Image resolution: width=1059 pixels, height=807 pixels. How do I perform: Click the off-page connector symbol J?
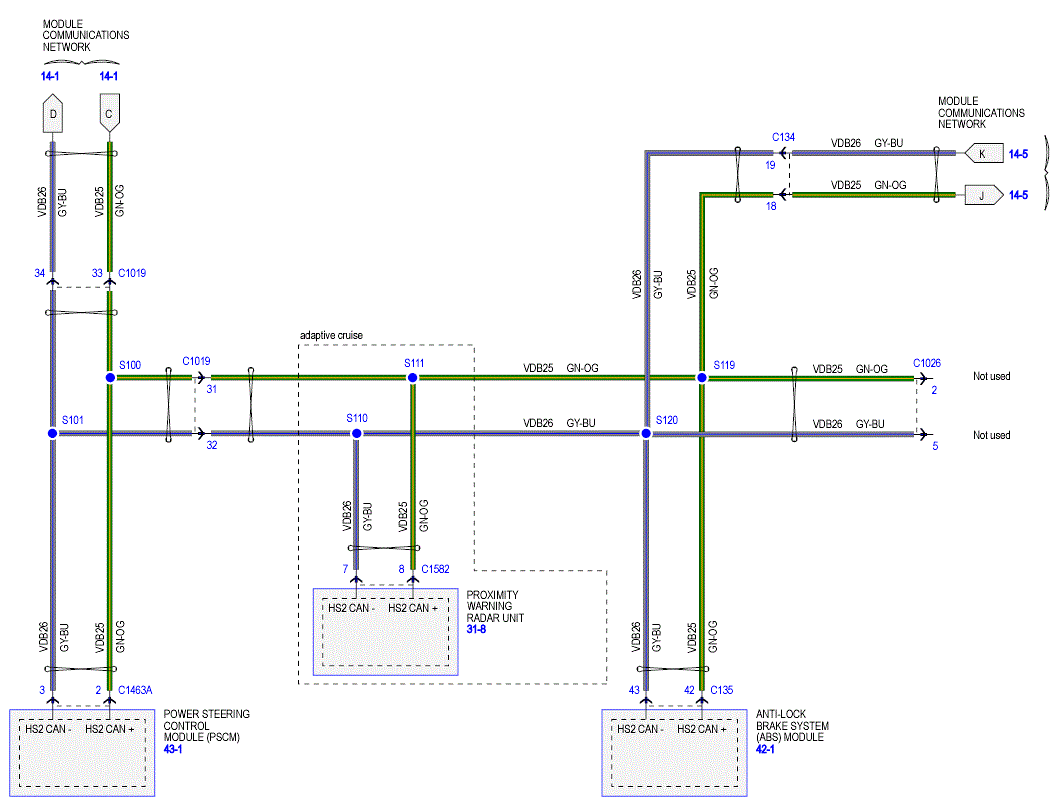tap(981, 196)
